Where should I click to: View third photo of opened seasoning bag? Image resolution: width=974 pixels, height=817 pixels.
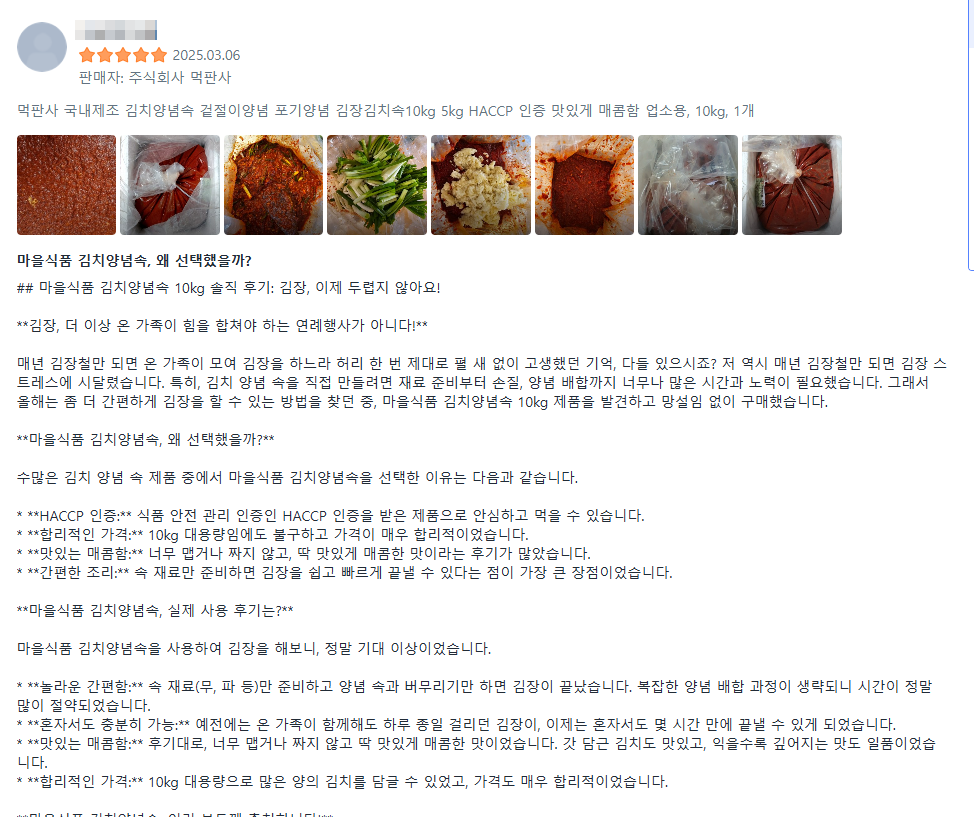coord(273,185)
